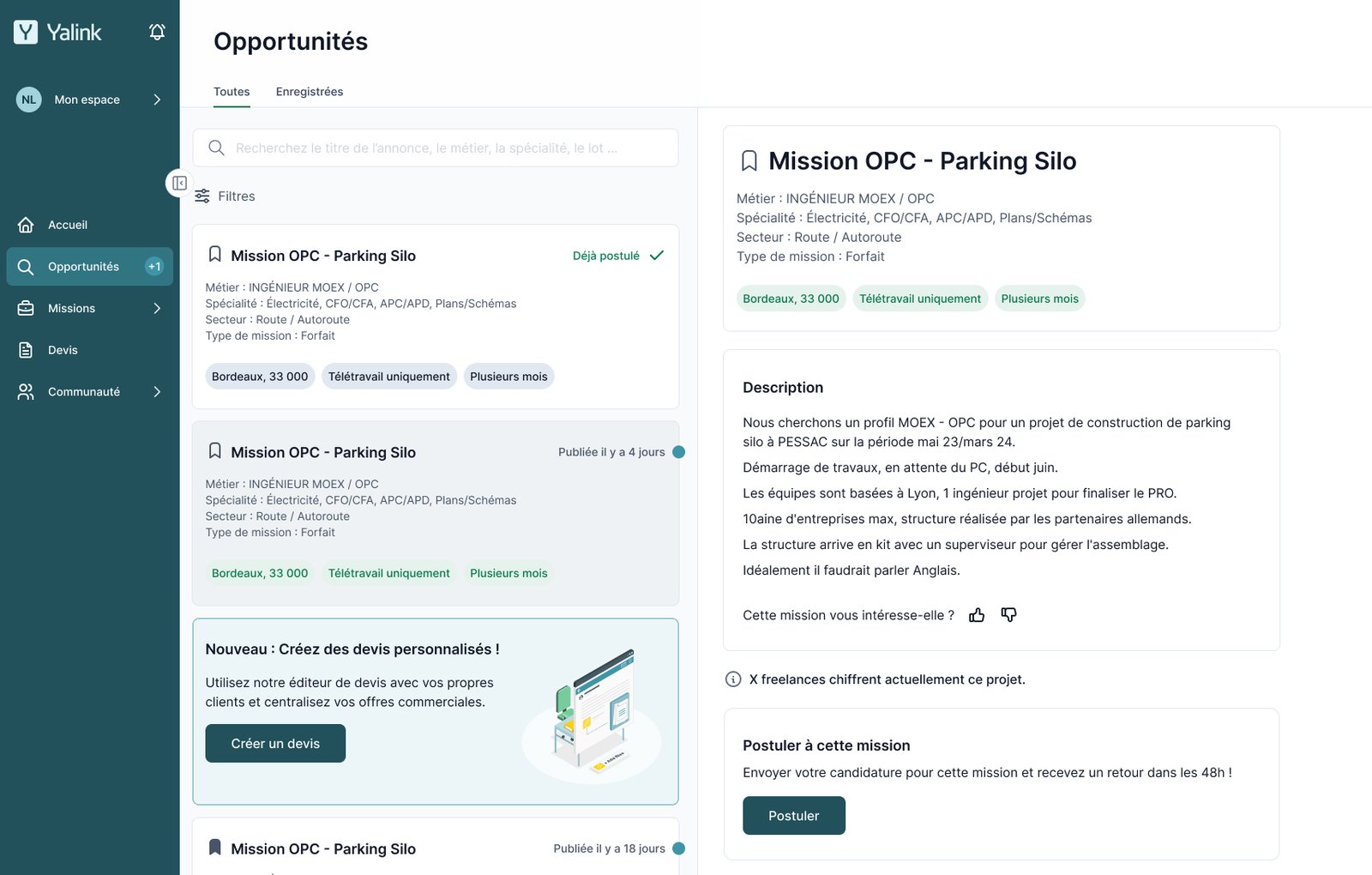The width and height of the screenshot is (1372, 875).
Task: Collapse the sidebar with the panel icon
Action: click(x=179, y=183)
